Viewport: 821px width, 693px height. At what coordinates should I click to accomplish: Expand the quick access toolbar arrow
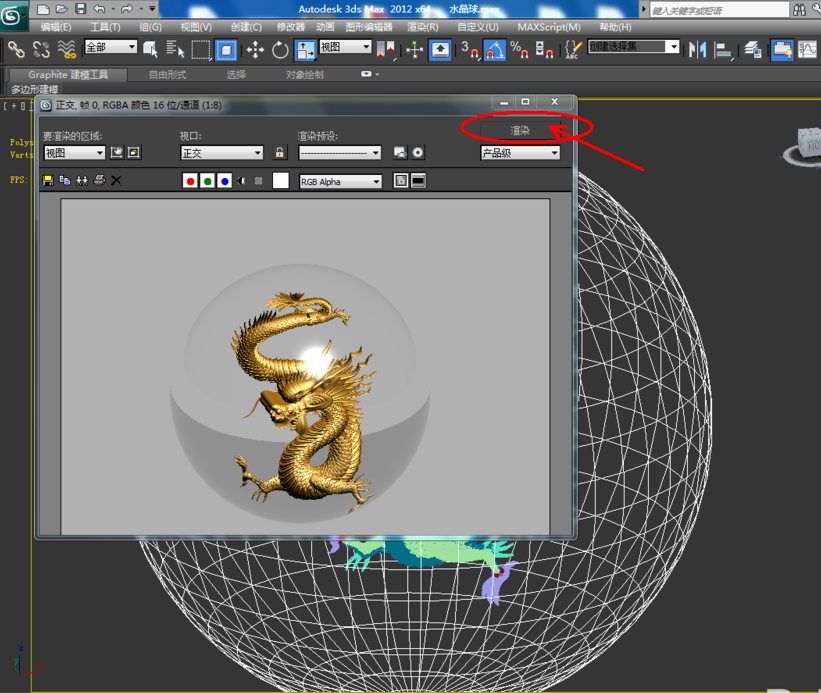click(x=152, y=9)
